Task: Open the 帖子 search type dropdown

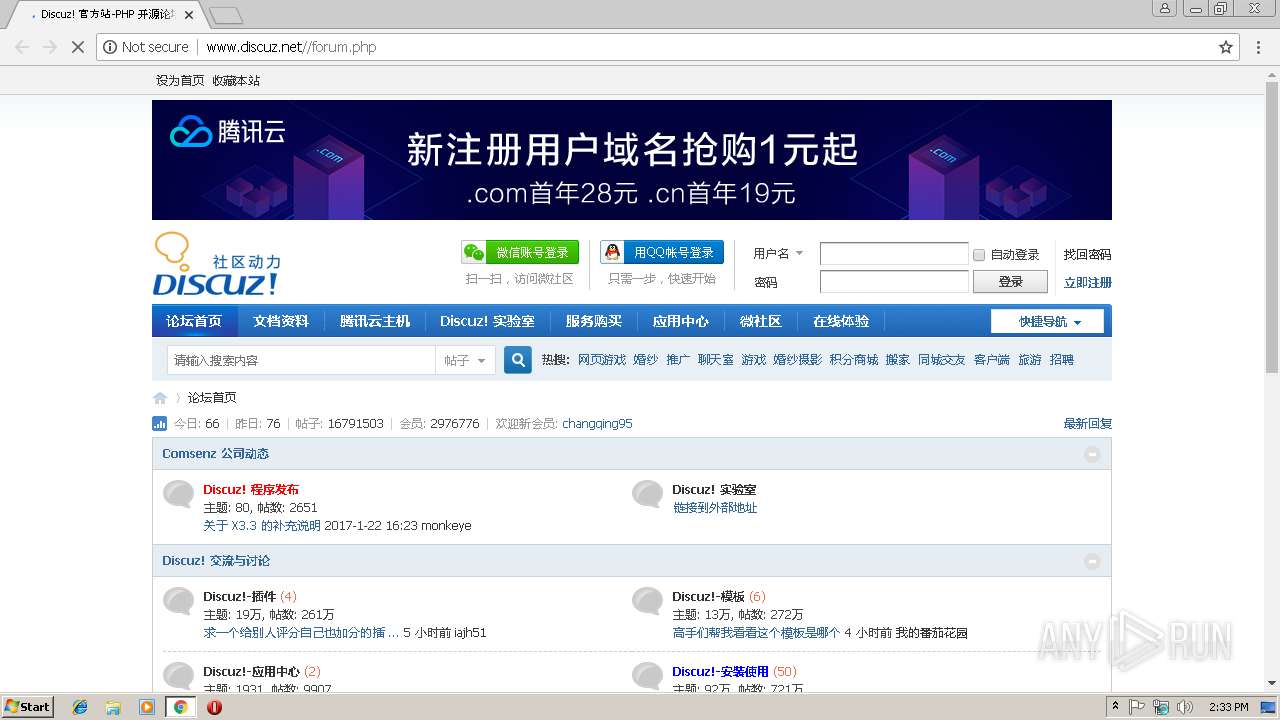Action: coord(465,360)
